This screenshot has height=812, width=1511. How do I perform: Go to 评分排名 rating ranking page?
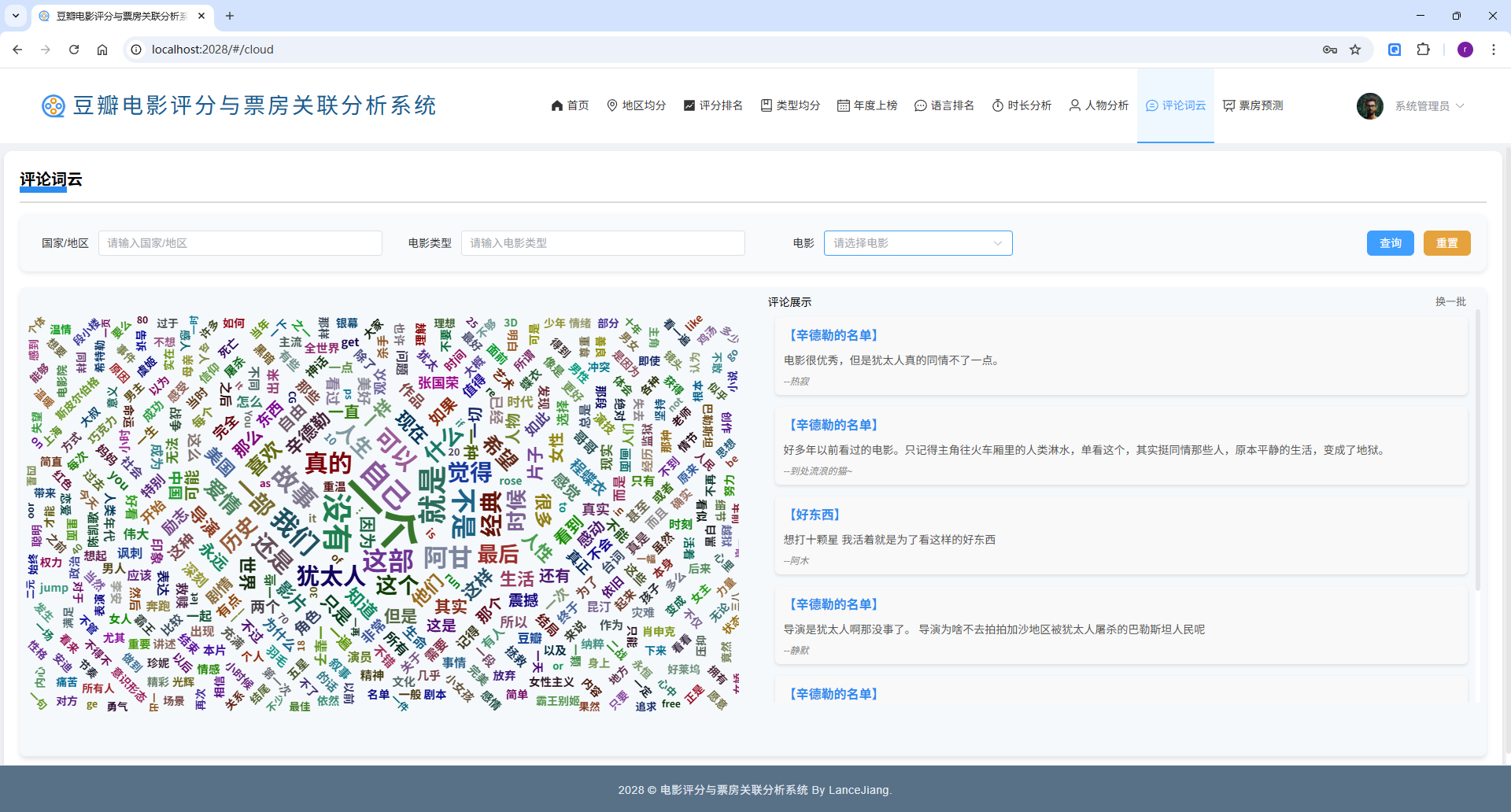(713, 105)
